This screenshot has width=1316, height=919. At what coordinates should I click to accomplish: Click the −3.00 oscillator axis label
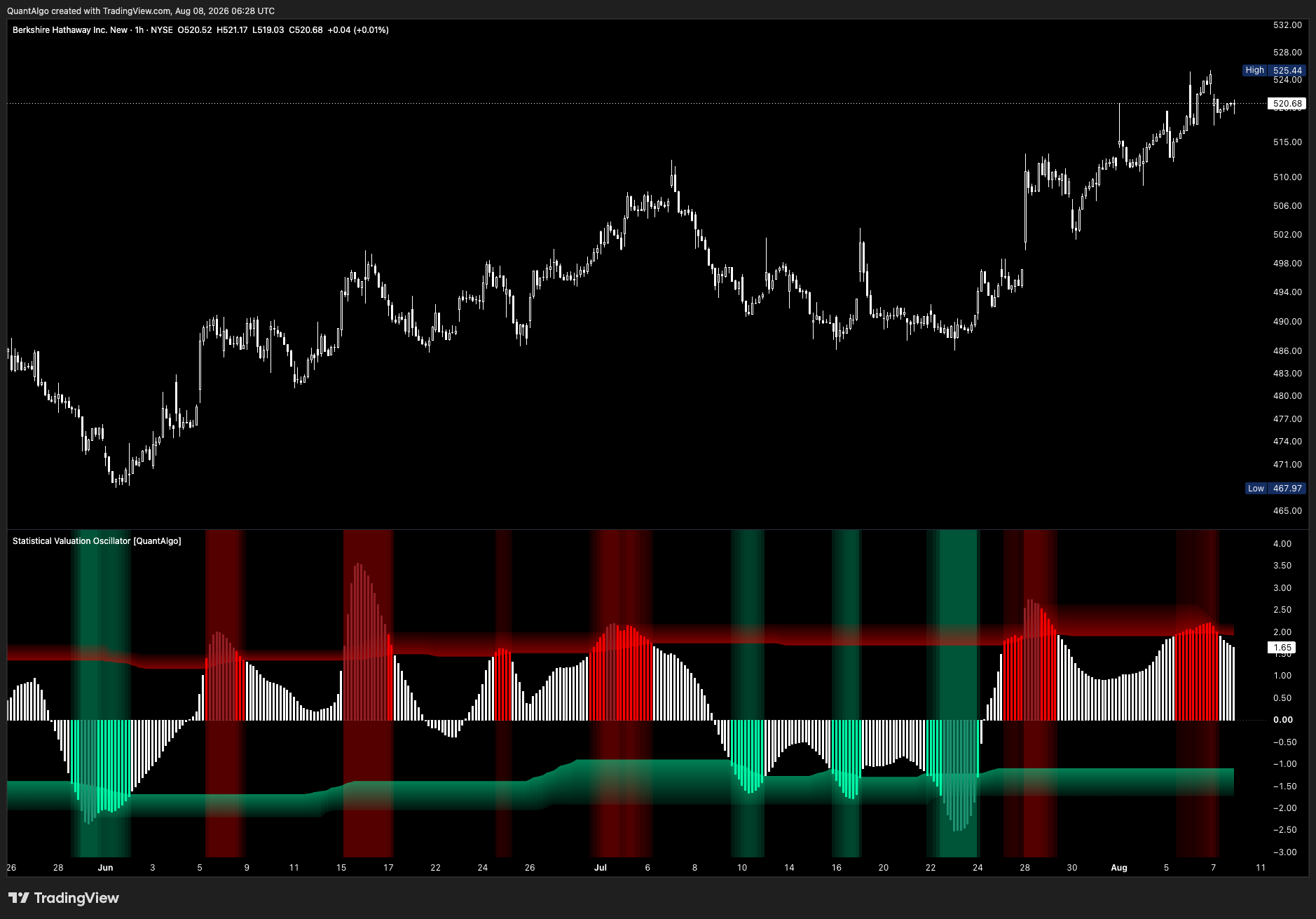pyautogui.click(x=1284, y=852)
